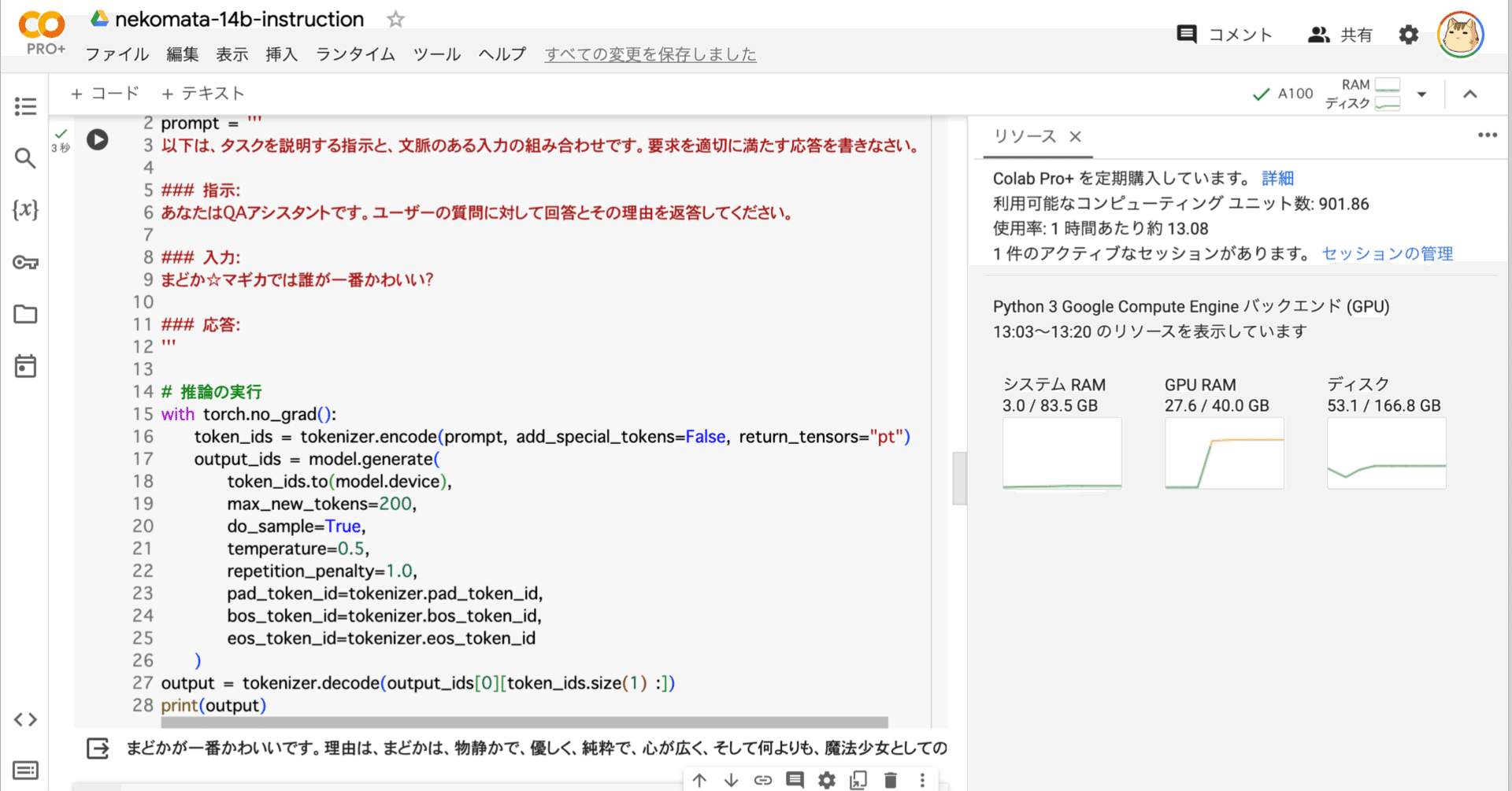
Task: Move the cell up using the arrow icon
Action: point(699,780)
